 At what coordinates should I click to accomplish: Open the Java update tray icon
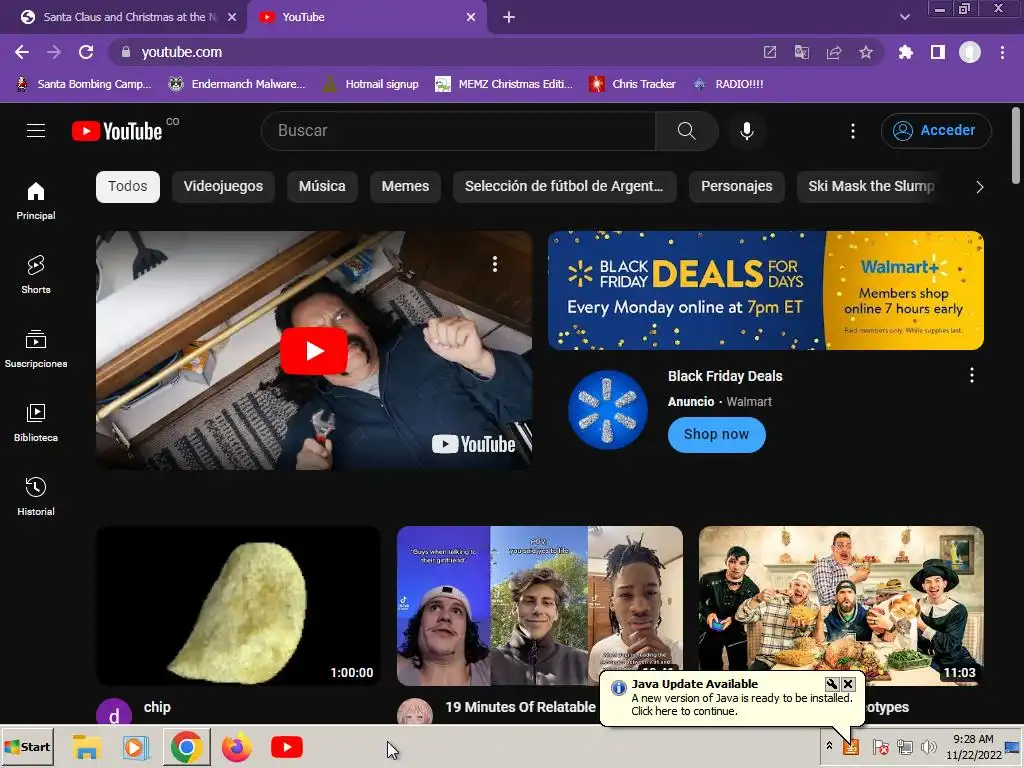pyautogui.click(x=851, y=746)
